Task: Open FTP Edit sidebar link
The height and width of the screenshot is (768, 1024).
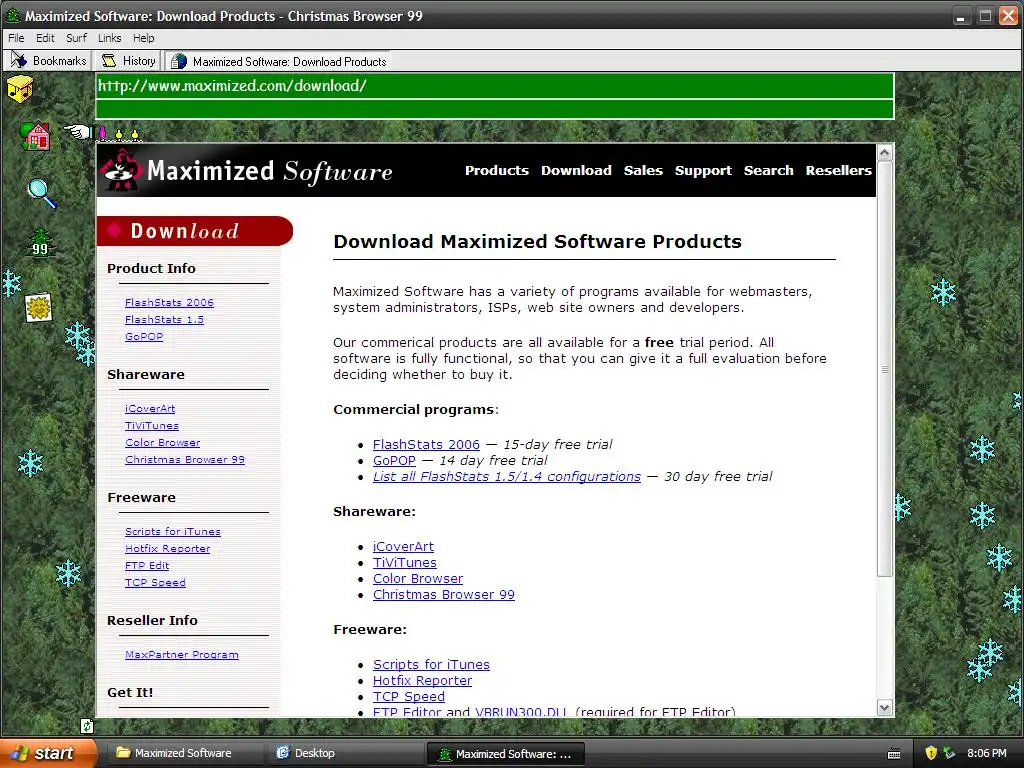Action: pyautogui.click(x=147, y=566)
